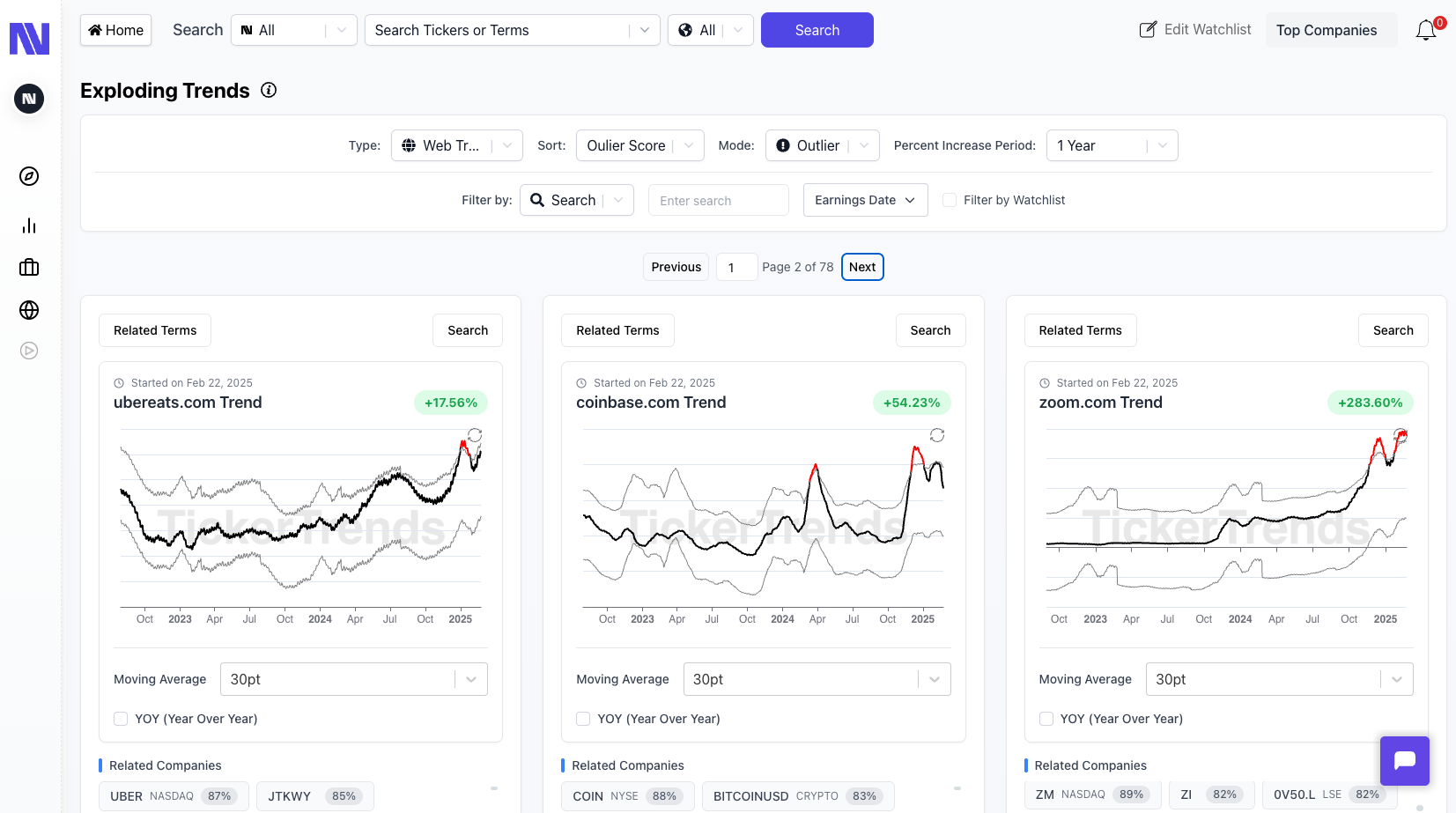Open the Earnings Date dropdown
Screen dimensions: 1456x813
coord(866,200)
